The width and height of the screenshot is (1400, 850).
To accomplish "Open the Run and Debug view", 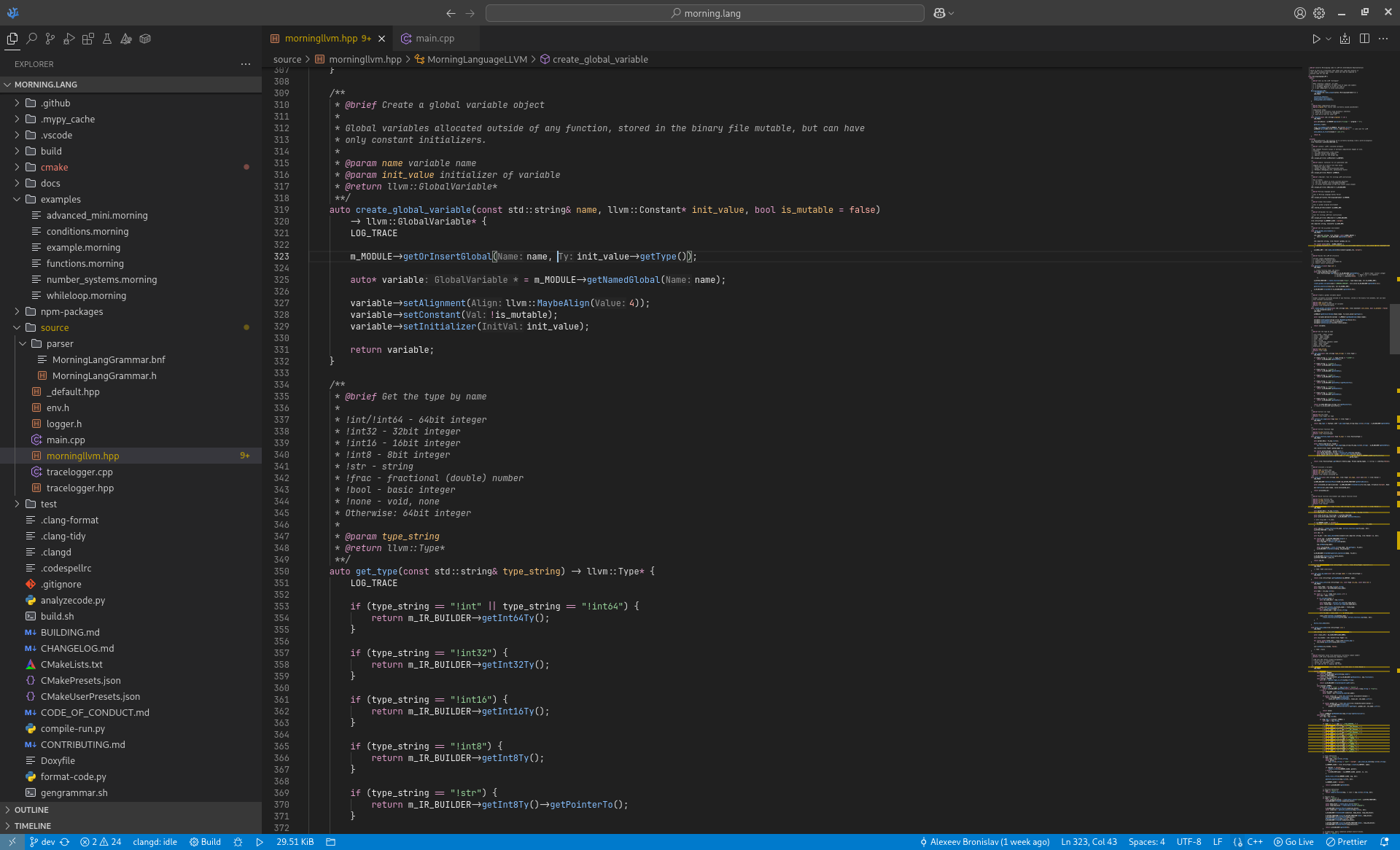I will [x=69, y=39].
